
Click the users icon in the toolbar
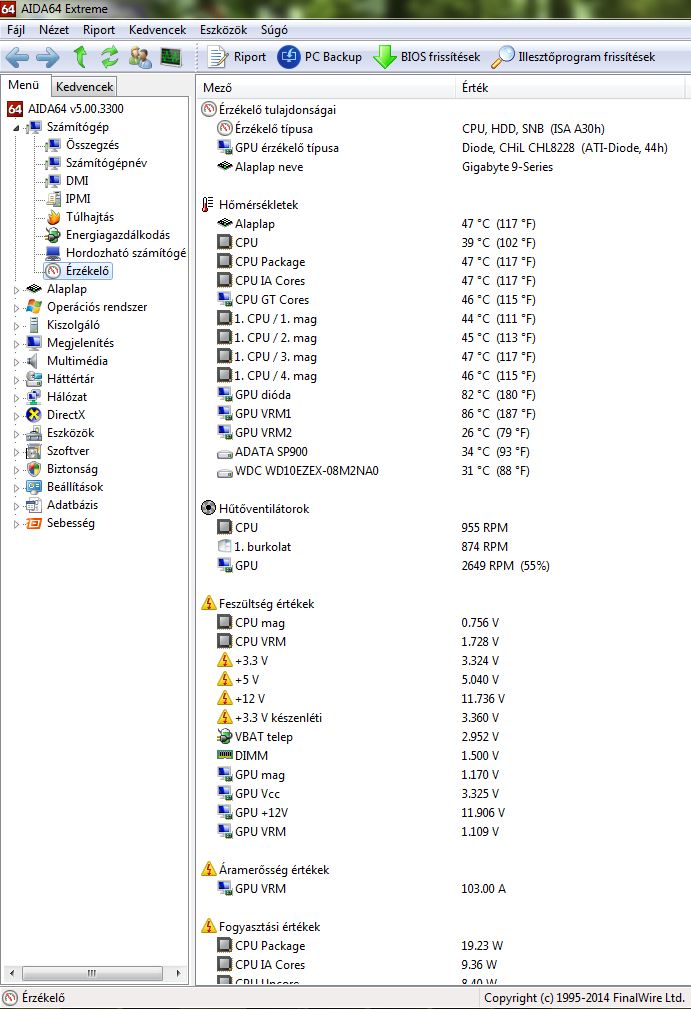[140, 57]
